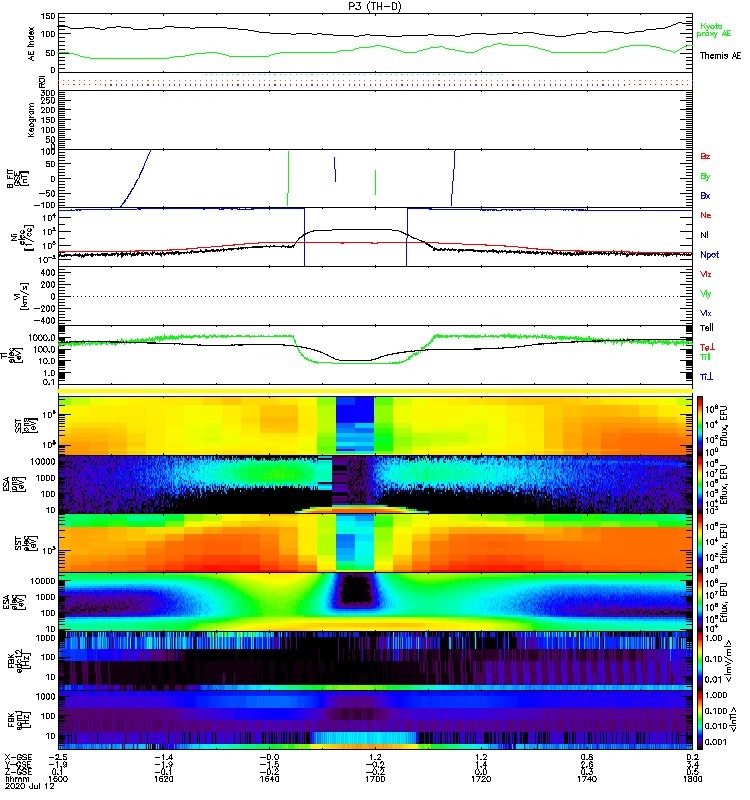750x800 pixels.
Task: Click the '1700' time tick label
Action: pos(375,779)
